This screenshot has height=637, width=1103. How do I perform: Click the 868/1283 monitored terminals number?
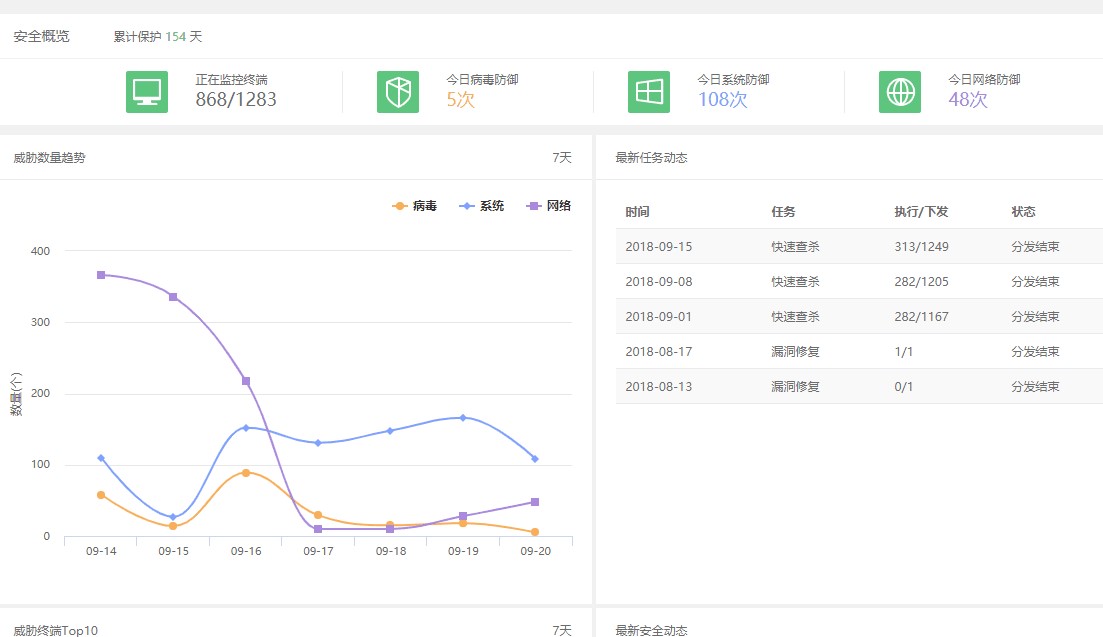point(236,100)
